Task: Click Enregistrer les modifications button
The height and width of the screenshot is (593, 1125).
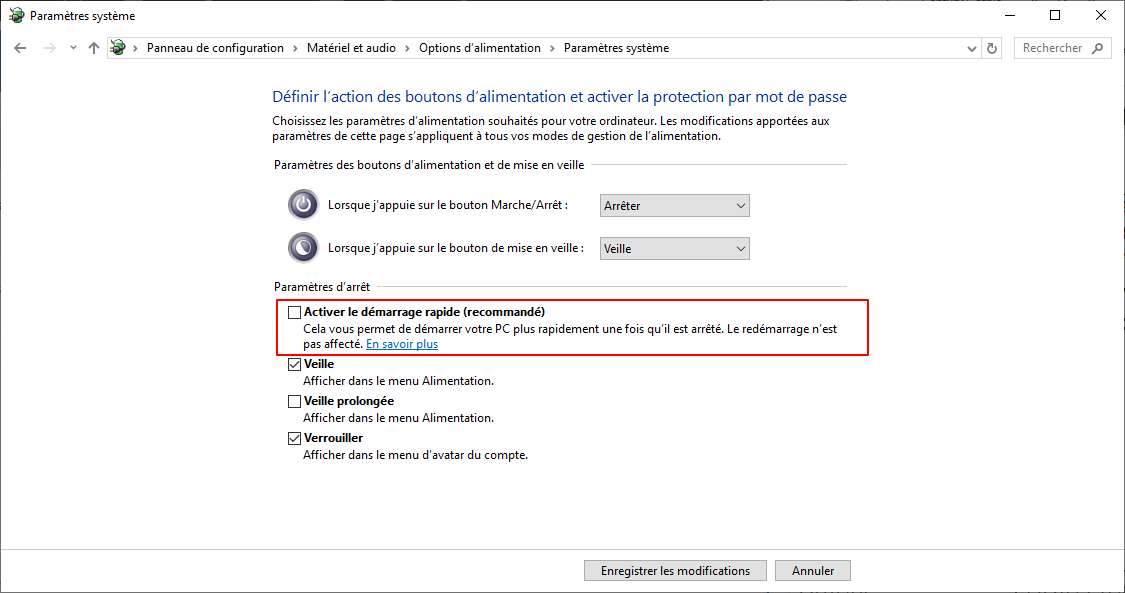Action: coord(675,571)
